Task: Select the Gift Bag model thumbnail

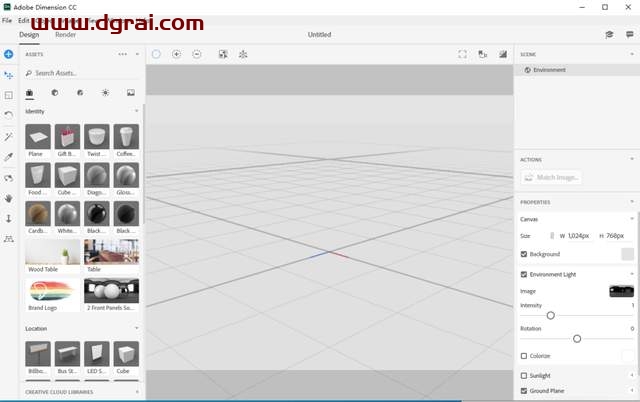Action: pyautogui.click(x=67, y=136)
